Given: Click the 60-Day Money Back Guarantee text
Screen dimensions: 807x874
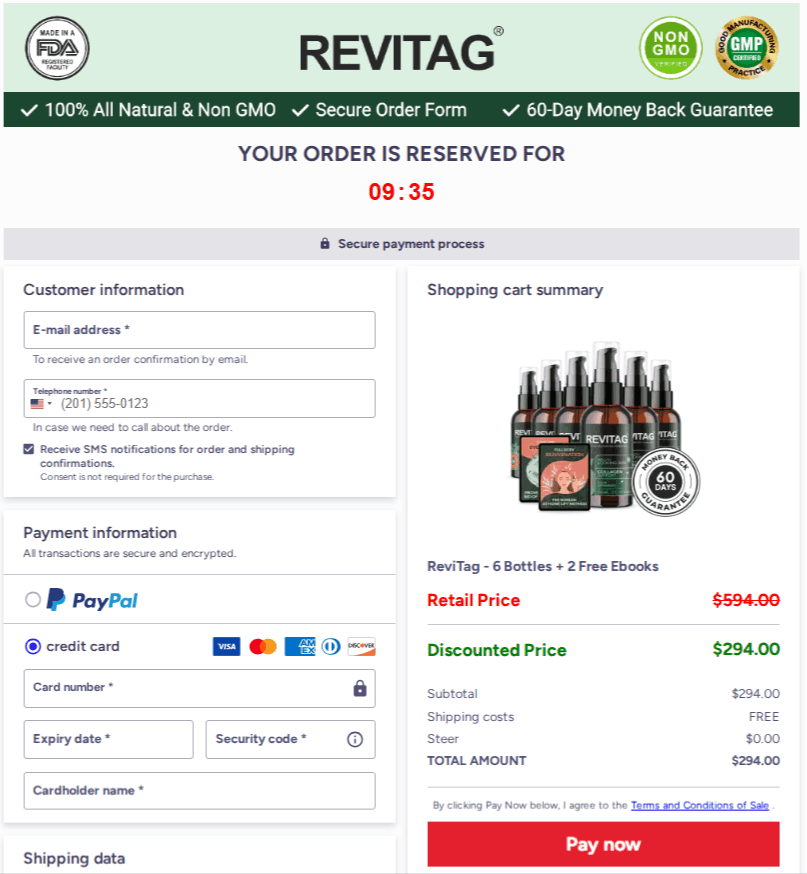Looking at the screenshot, I should click(650, 110).
